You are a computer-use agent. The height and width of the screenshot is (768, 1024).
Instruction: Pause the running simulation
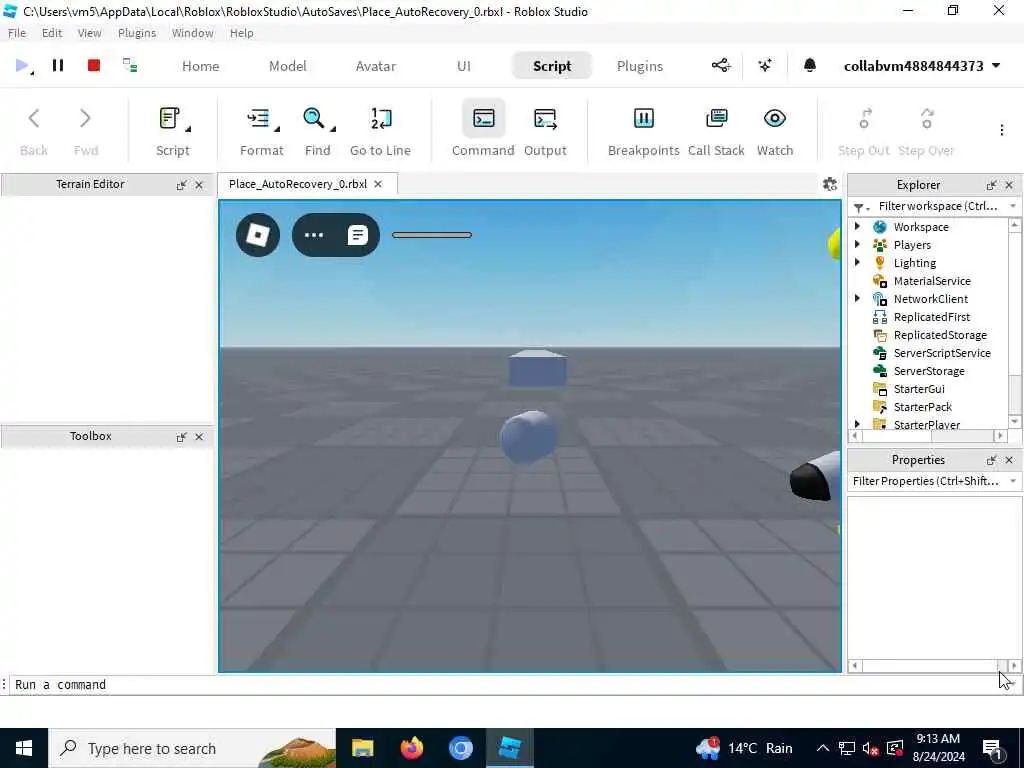(58, 65)
